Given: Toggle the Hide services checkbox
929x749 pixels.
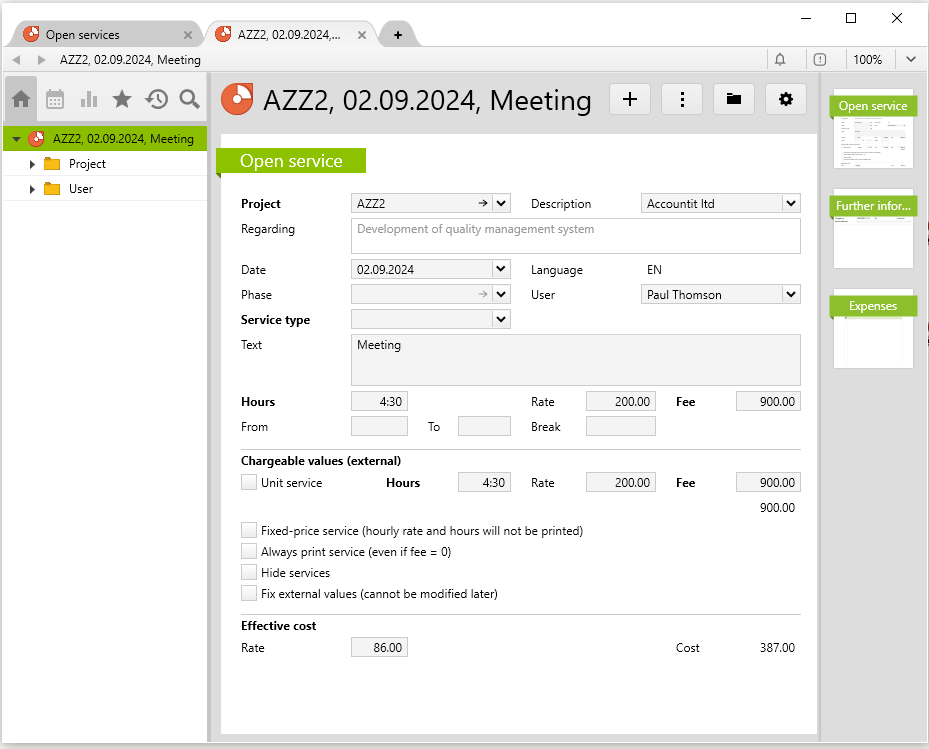Looking at the screenshot, I should 249,573.
